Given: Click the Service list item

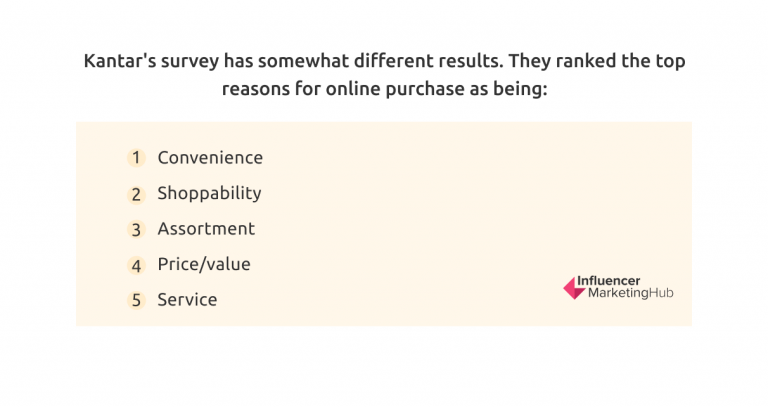Looking at the screenshot, I should point(187,300).
